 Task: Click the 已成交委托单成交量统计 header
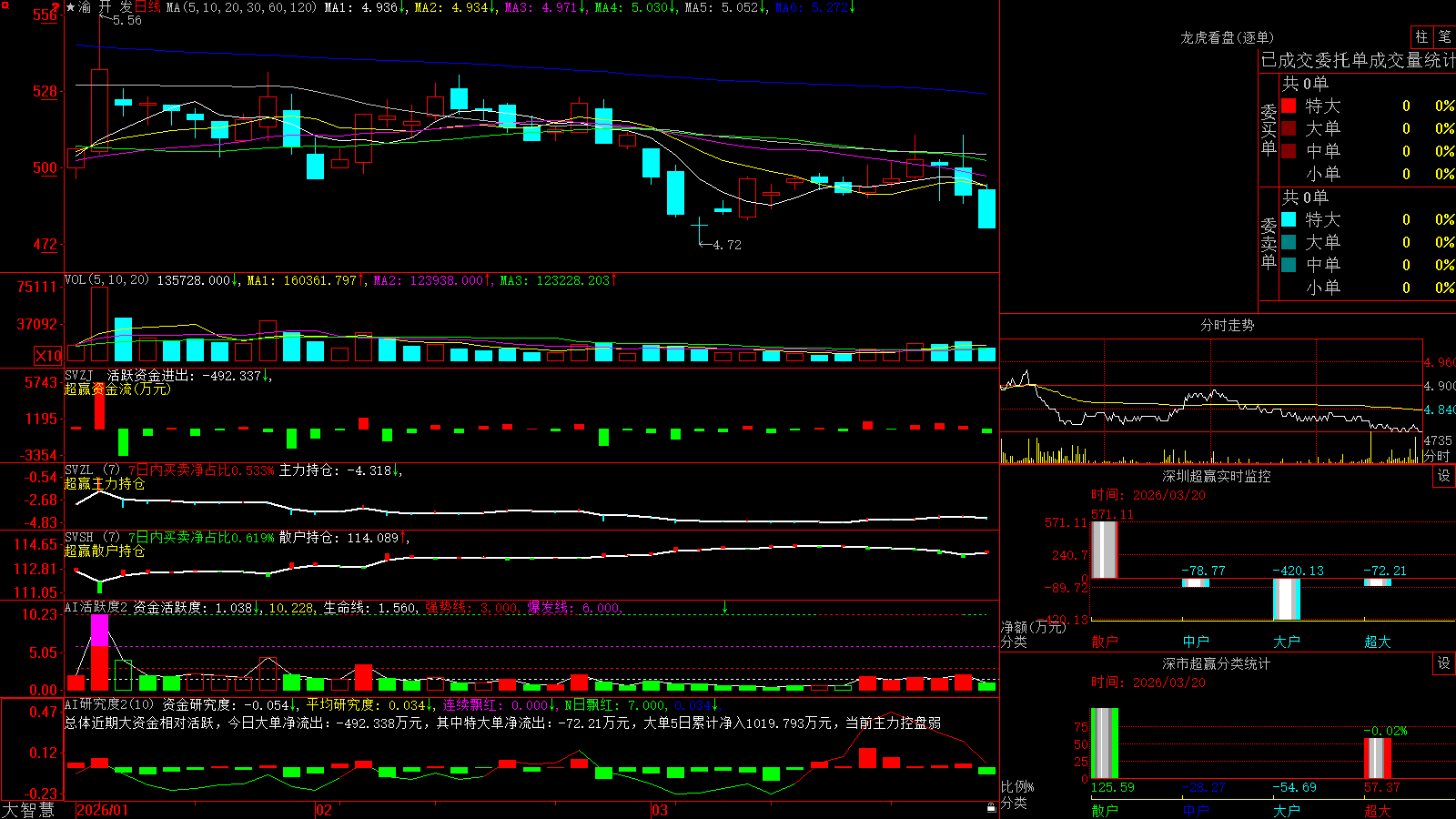coord(1358,60)
